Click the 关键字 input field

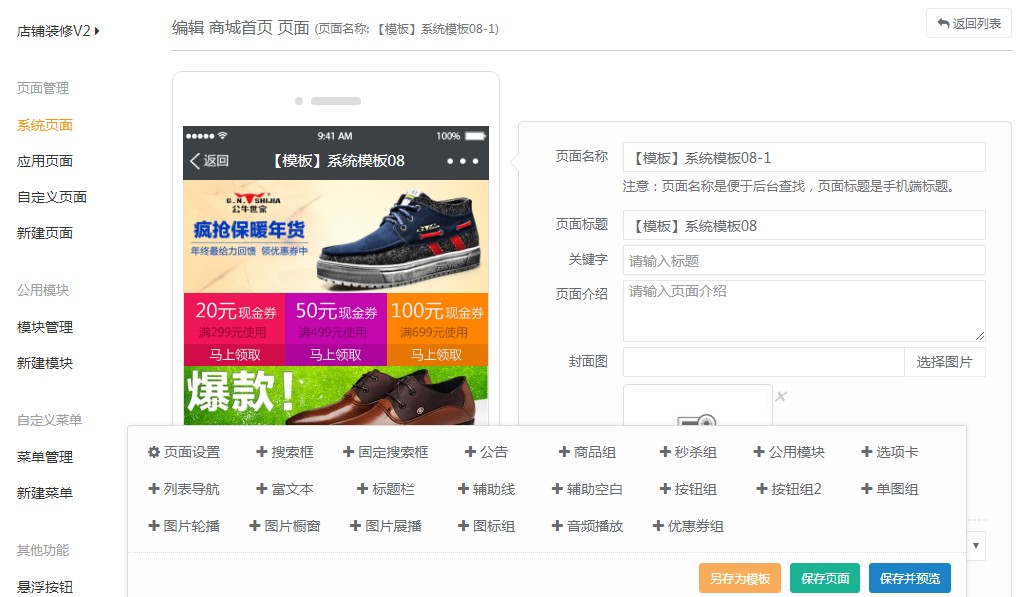(x=804, y=260)
